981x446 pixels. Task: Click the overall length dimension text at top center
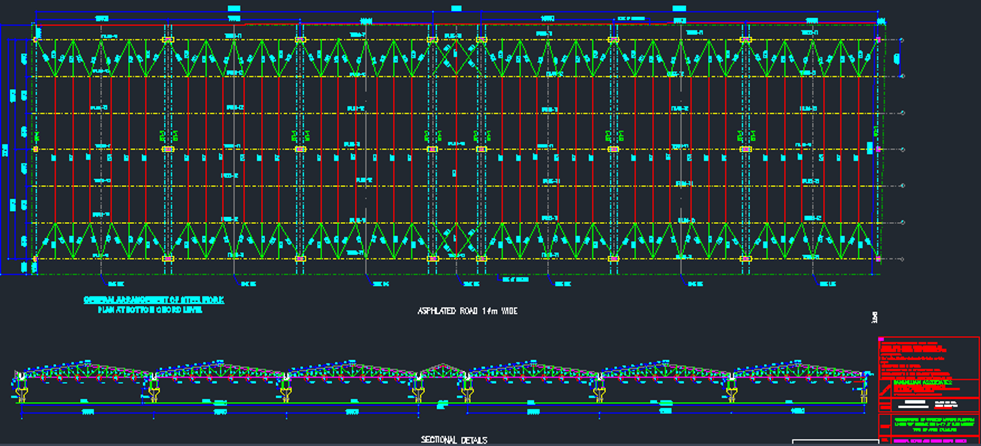(455, 8)
